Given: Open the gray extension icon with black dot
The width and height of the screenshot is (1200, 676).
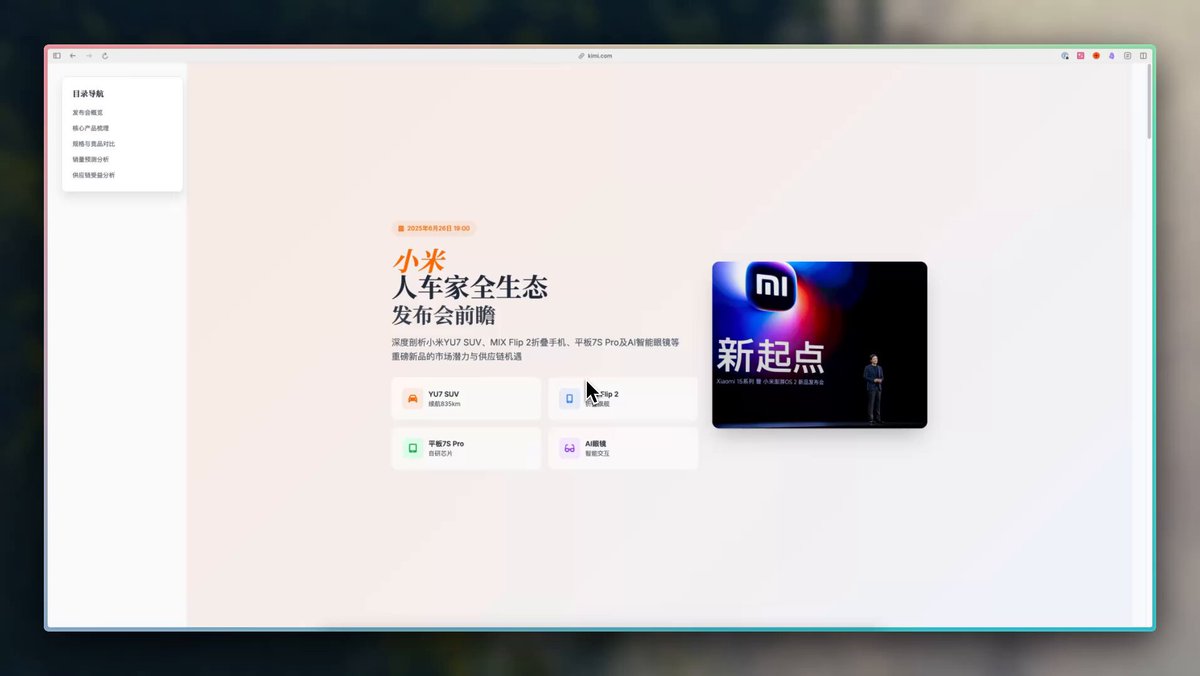Looking at the screenshot, I should pyautogui.click(x=1065, y=56).
